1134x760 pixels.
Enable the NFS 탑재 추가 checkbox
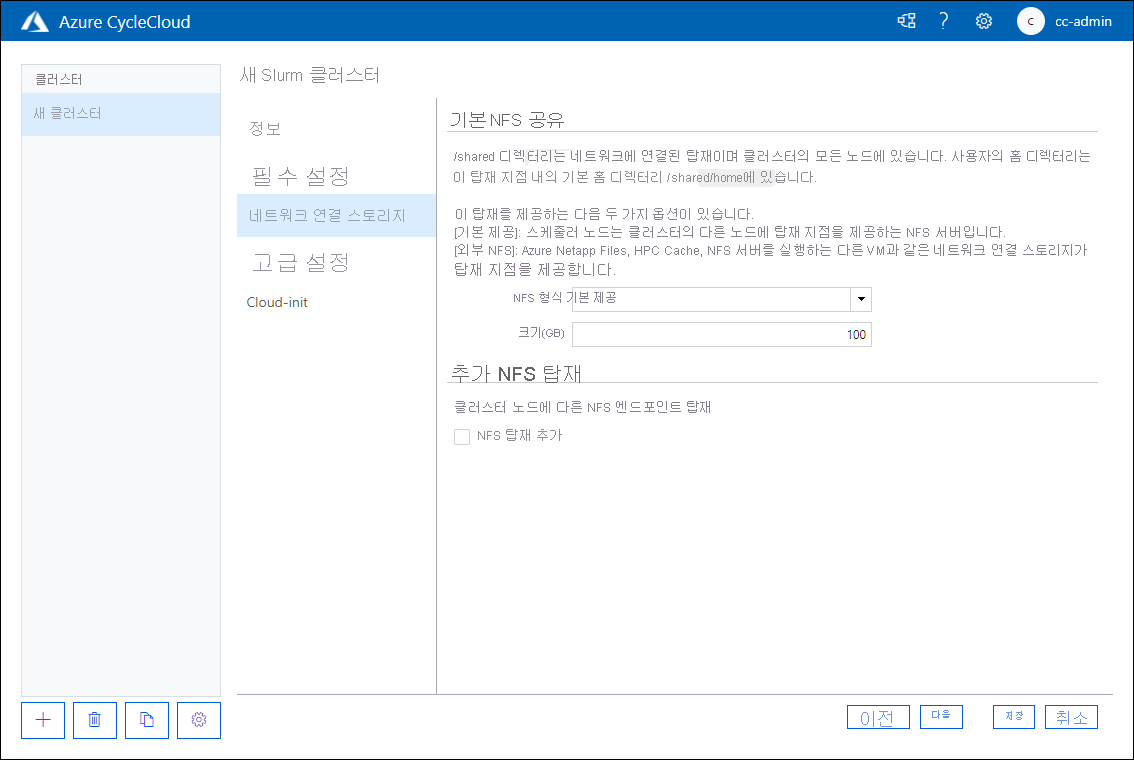pyautogui.click(x=462, y=436)
